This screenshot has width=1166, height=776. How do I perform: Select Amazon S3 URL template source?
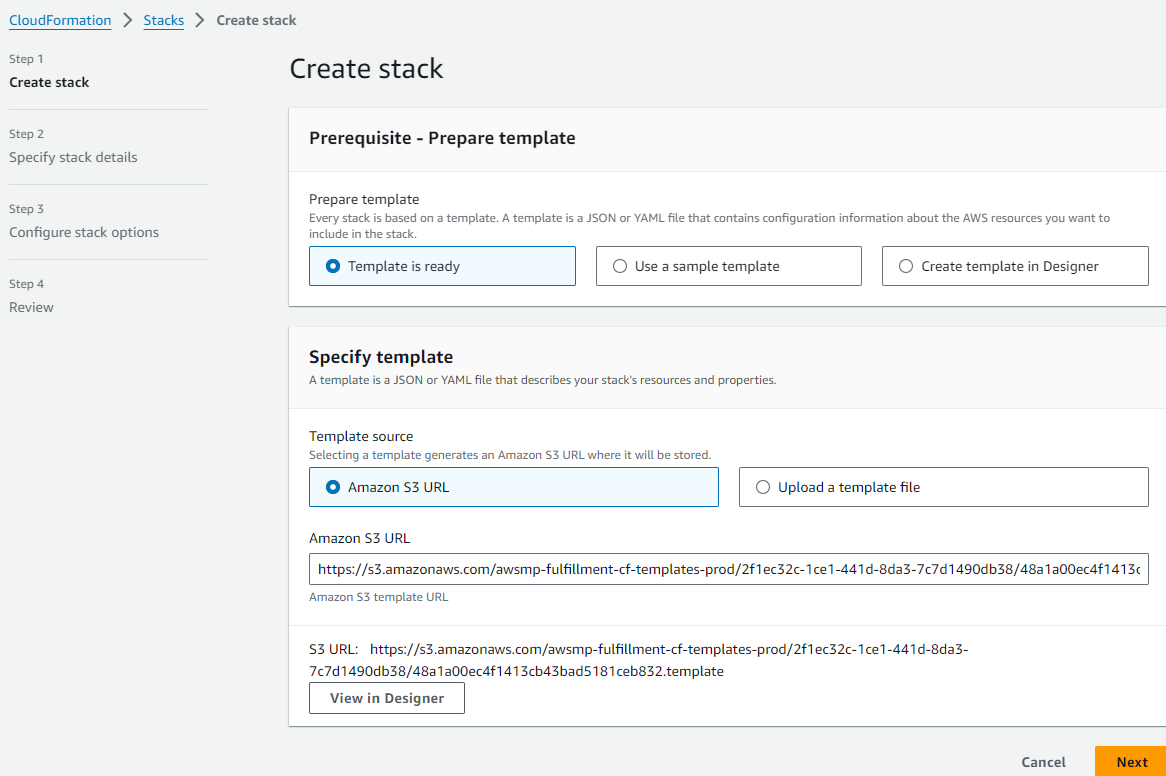[513, 487]
